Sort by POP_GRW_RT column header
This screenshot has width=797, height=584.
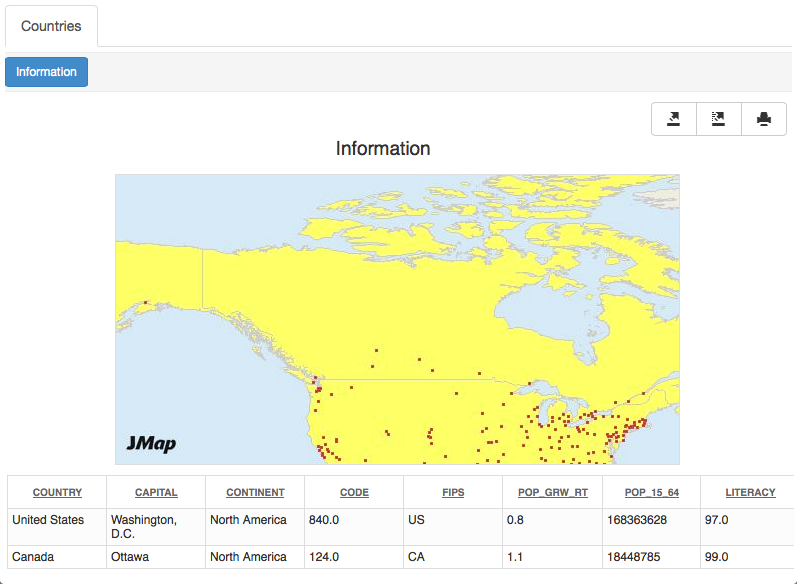pos(552,492)
